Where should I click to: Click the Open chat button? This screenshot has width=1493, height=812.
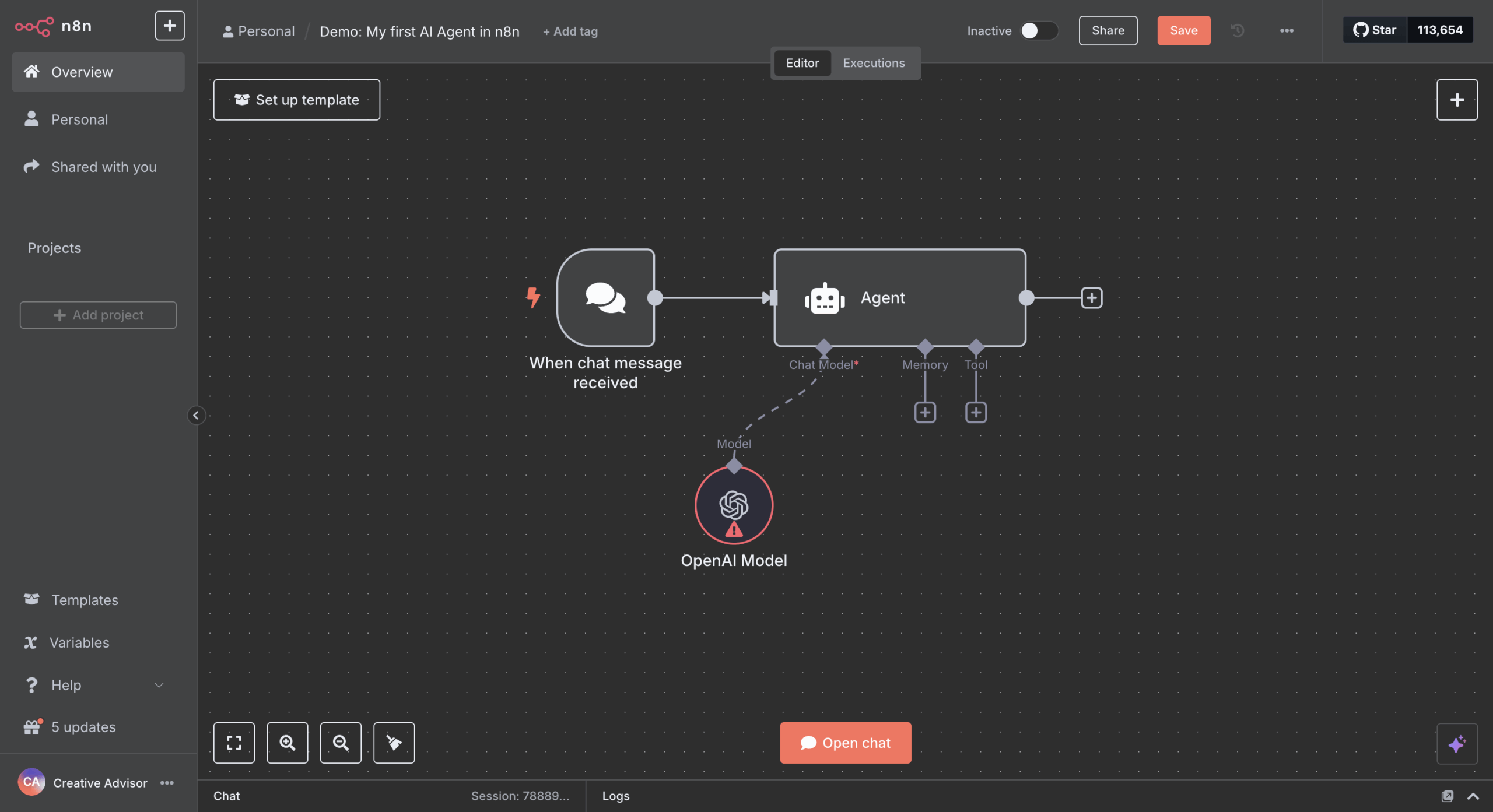pyautogui.click(x=845, y=743)
